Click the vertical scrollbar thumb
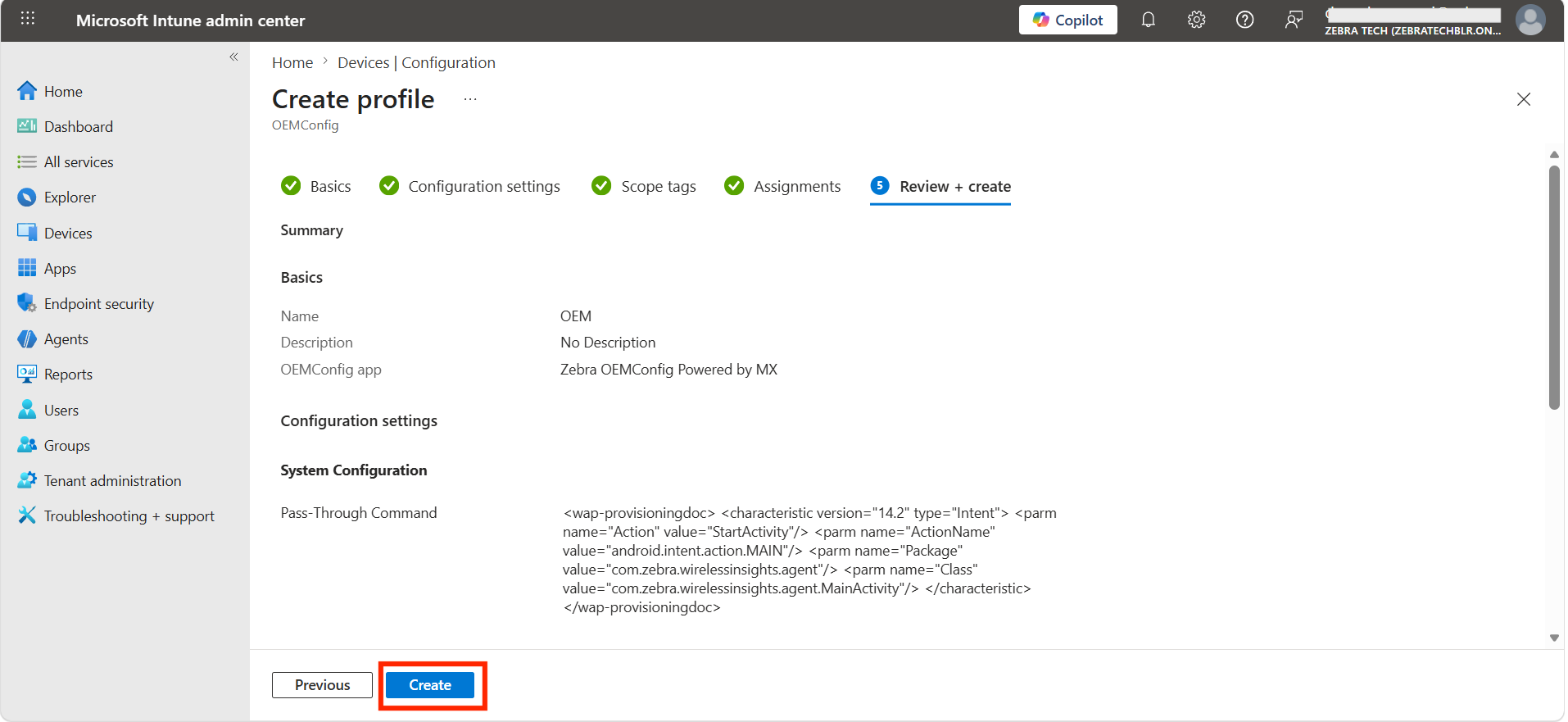 click(1554, 287)
